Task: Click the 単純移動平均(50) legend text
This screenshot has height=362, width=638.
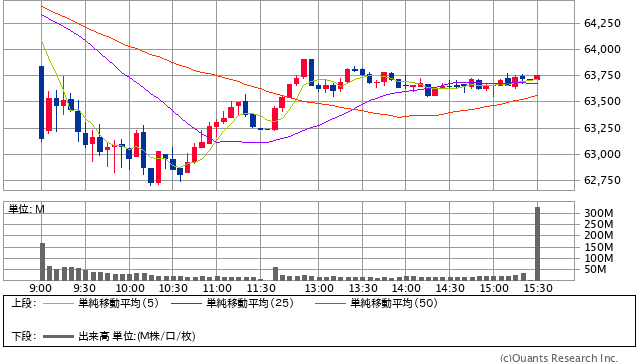Action: tap(394, 303)
